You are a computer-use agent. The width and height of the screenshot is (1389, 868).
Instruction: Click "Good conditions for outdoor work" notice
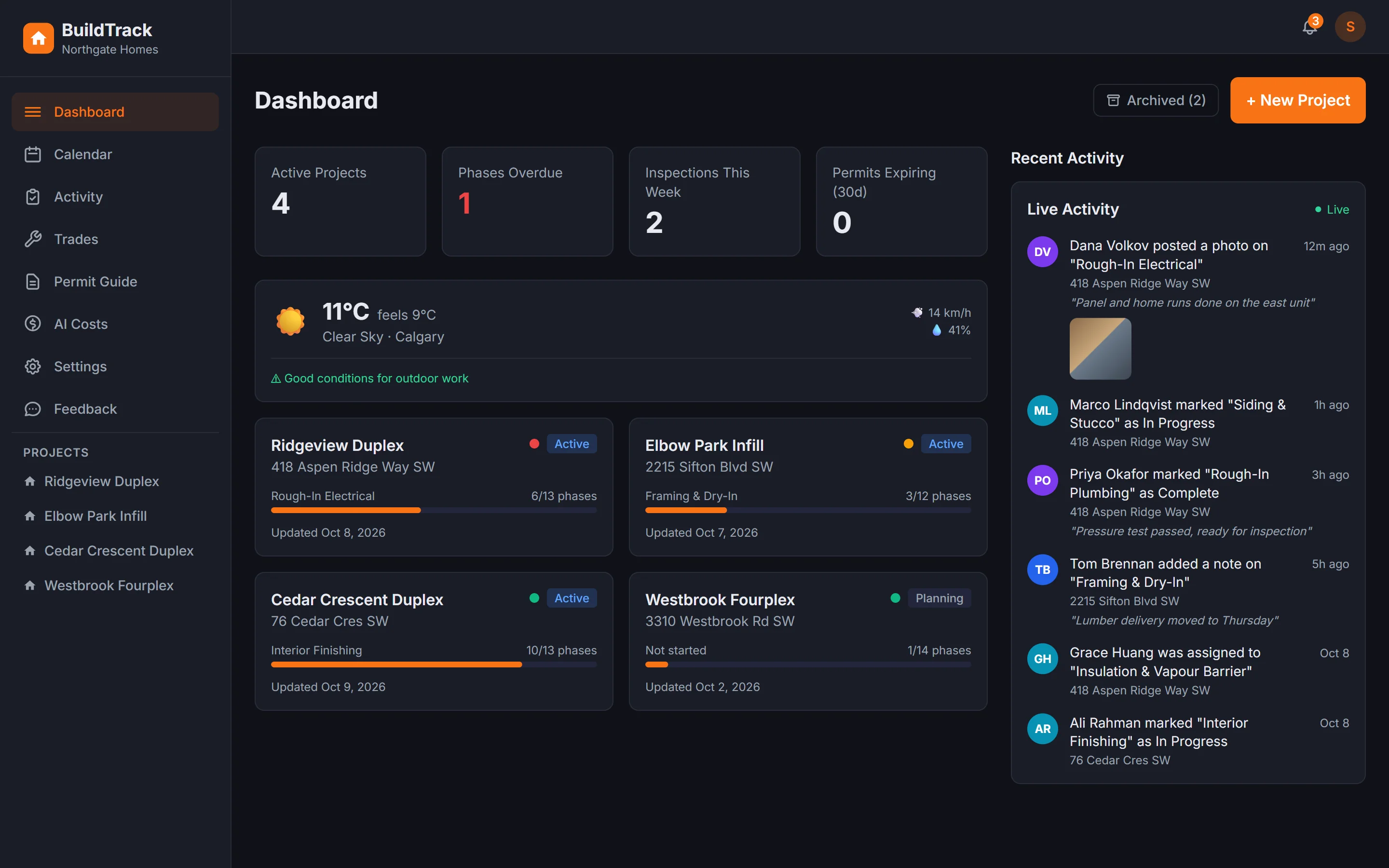369,379
